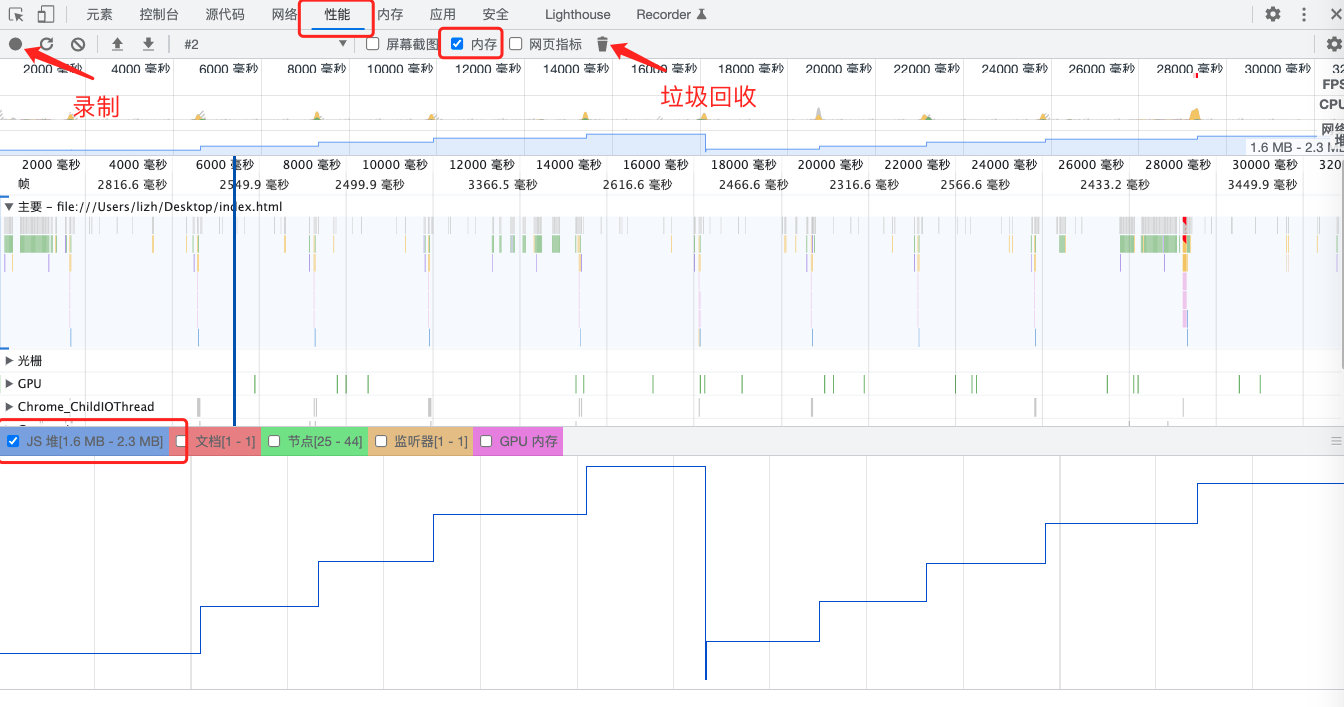Click the 2549.9 毫秒 frame entry

tap(253, 185)
